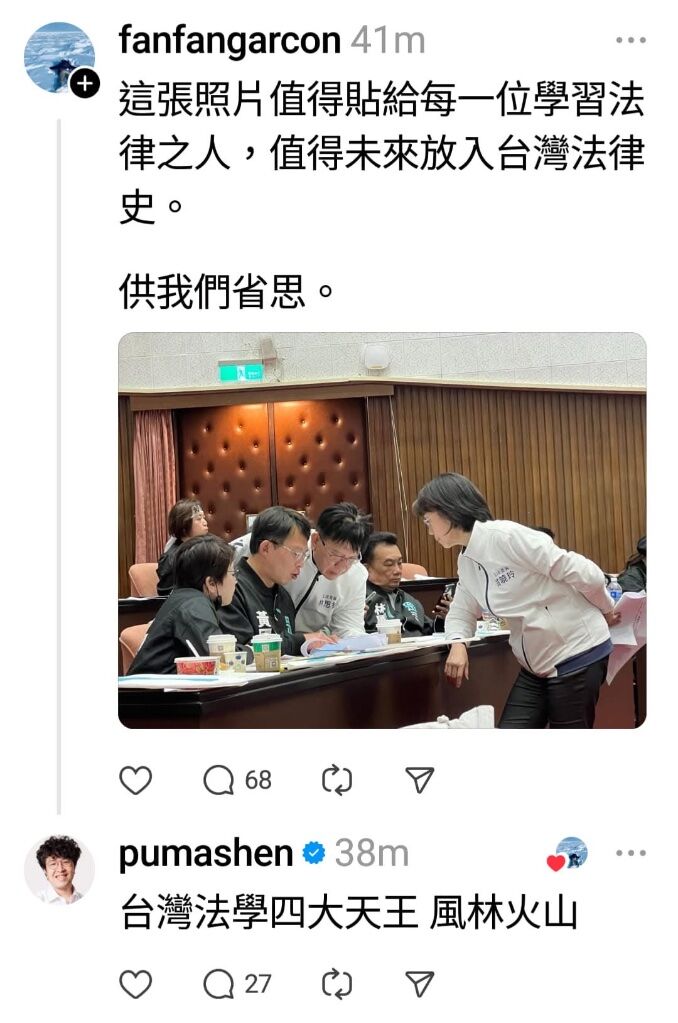Viewport: 678px width, 1023px height.
Task: Open the 38m timestamp on the reply
Action: coord(372,853)
